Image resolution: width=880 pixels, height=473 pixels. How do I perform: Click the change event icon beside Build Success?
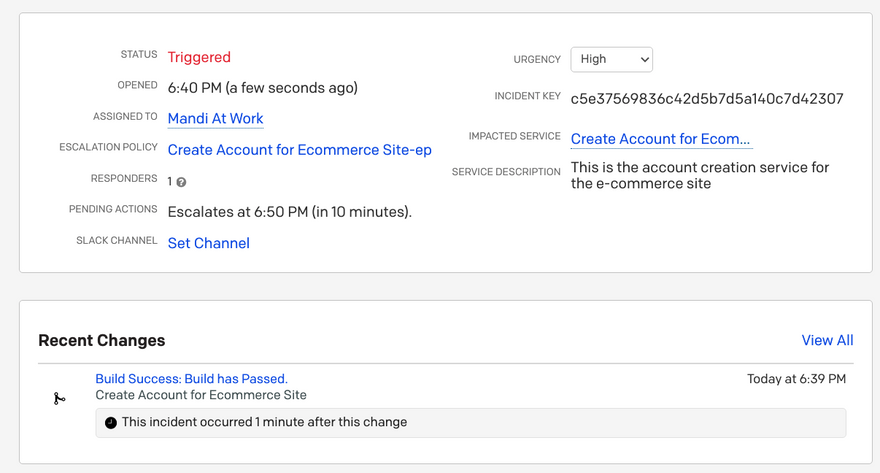click(x=59, y=399)
